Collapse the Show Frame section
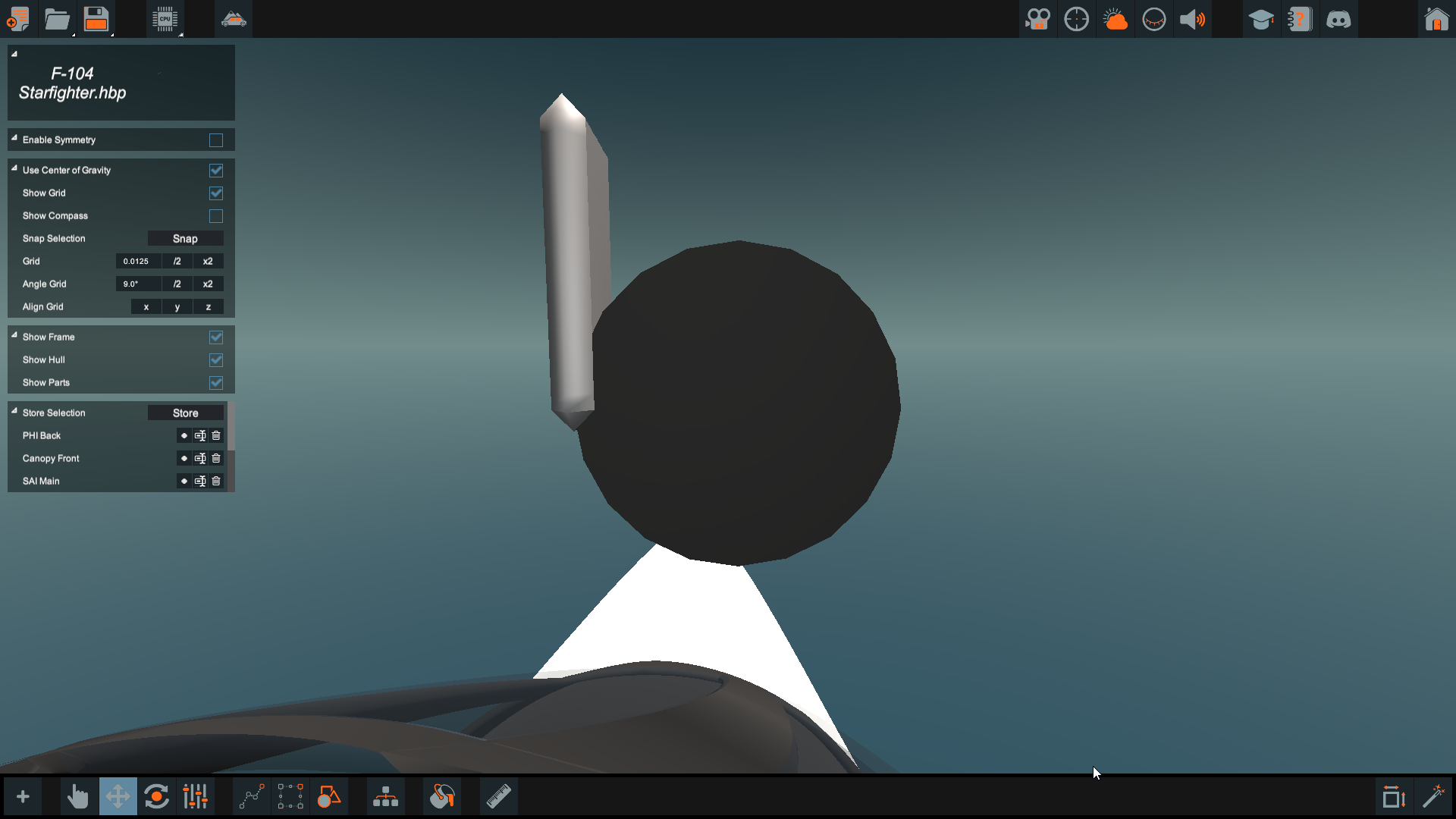The width and height of the screenshot is (1456, 819). pos(14,335)
